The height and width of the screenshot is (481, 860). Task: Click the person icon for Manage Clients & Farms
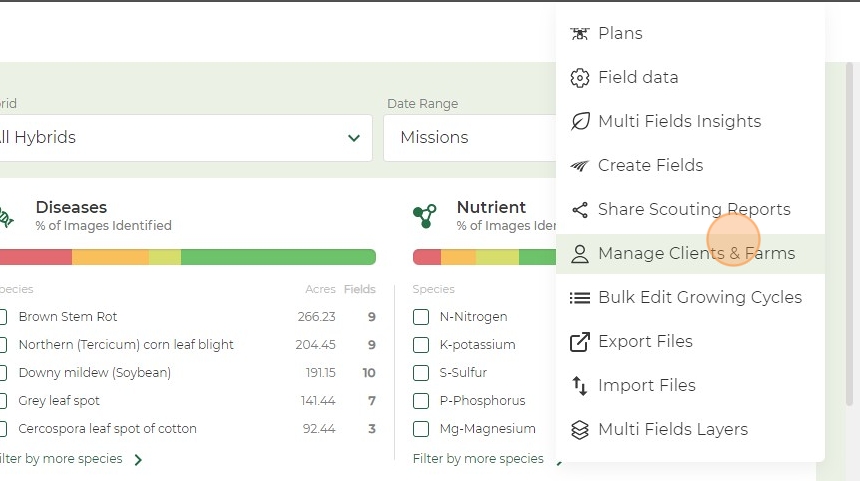(x=580, y=254)
